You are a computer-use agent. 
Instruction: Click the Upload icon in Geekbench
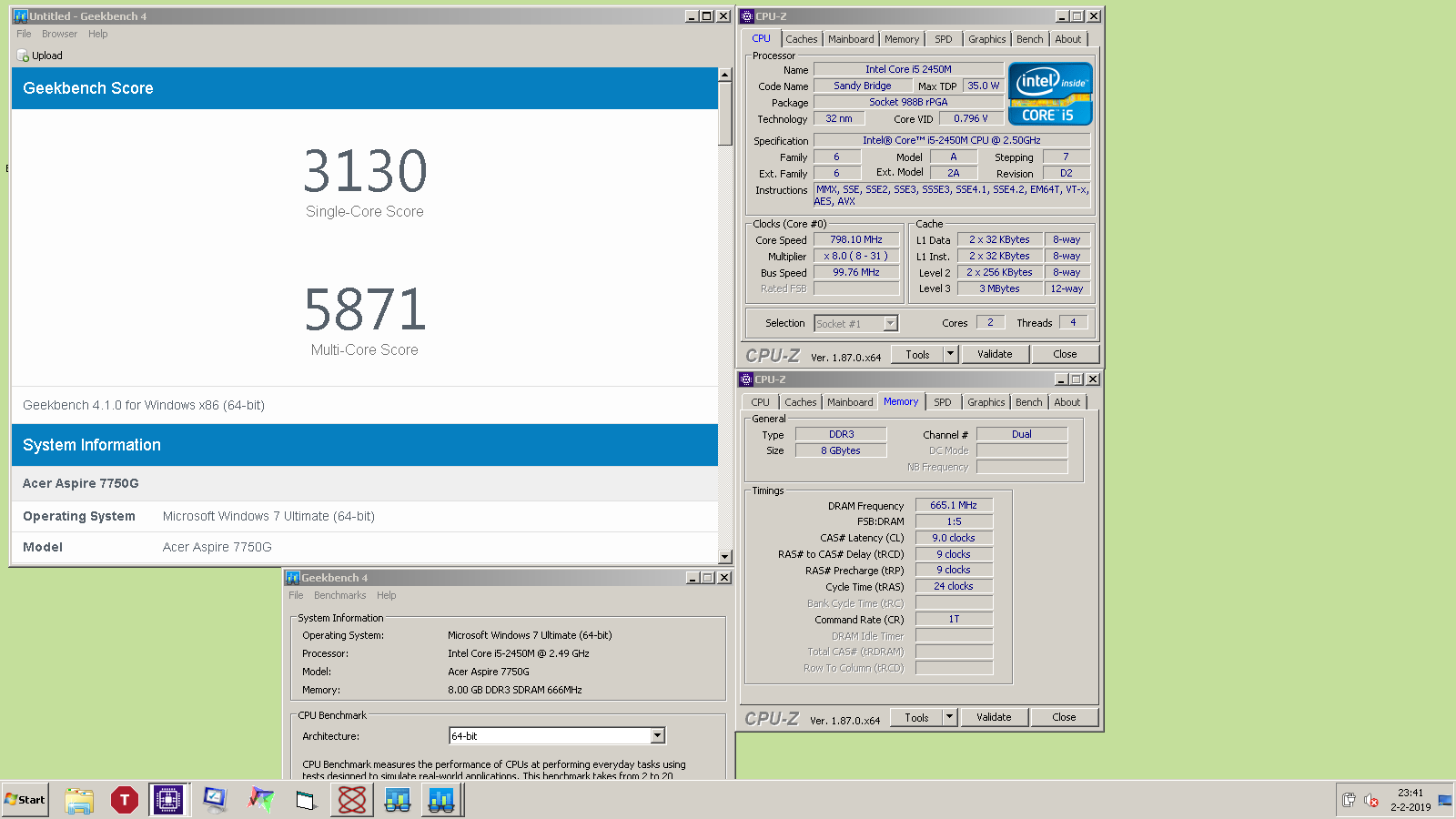point(24,56)
